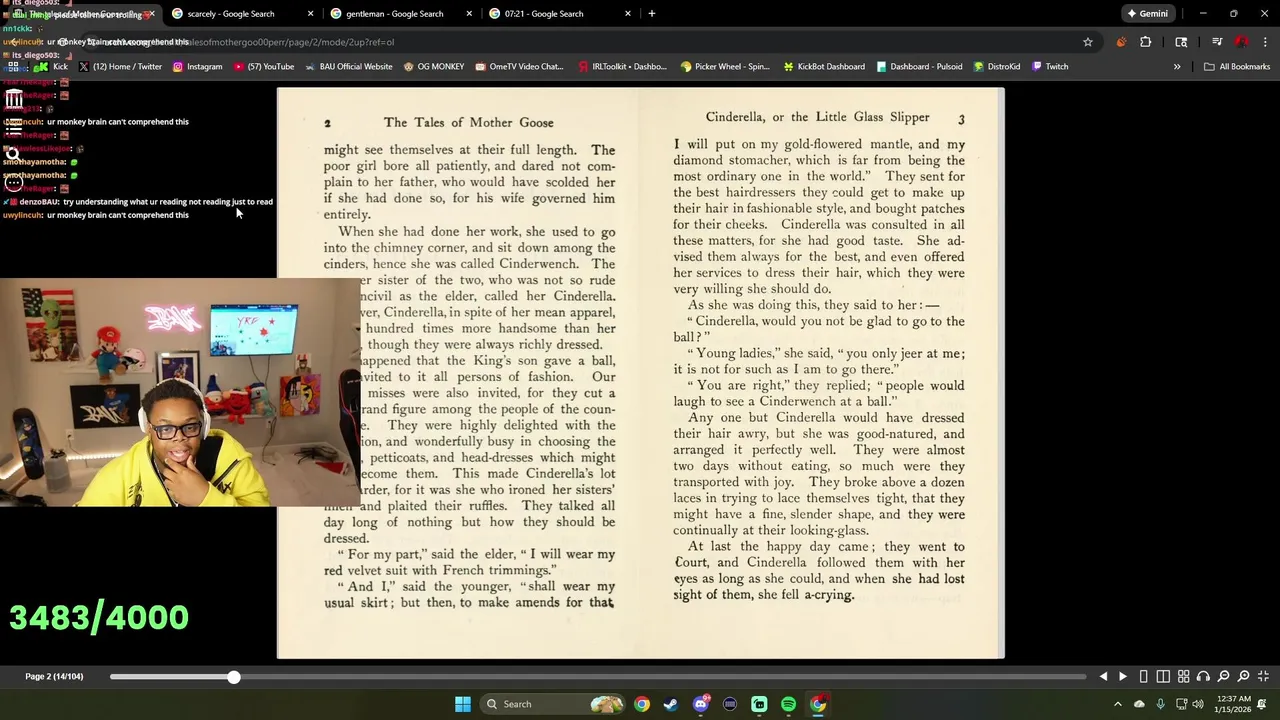Open the volume speaker tray icon
The width and height of the screenshot is (1280, 720).
1198,704
